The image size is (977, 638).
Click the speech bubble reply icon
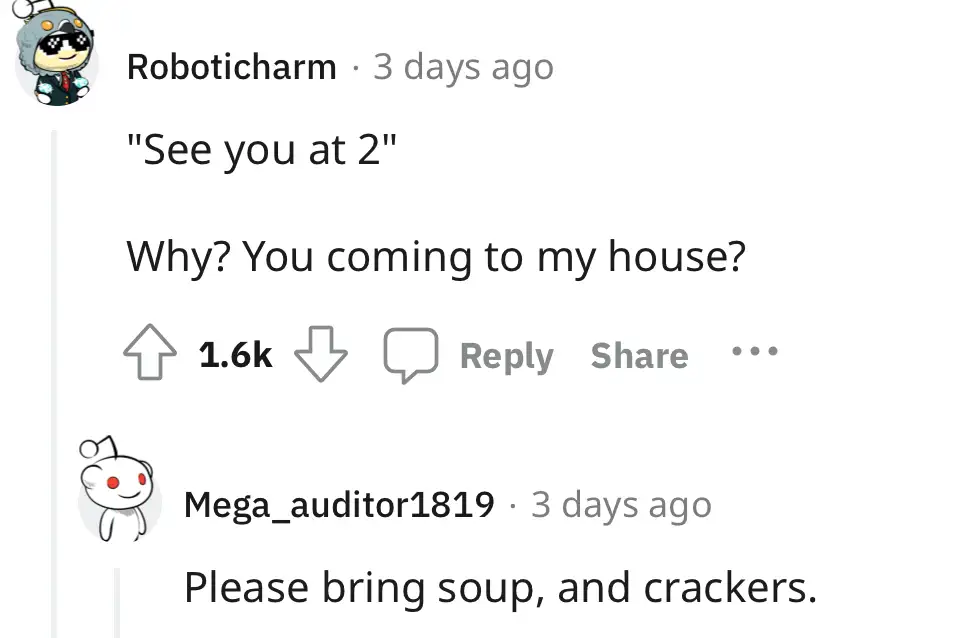pyautogui.click(x=412, y=353)
